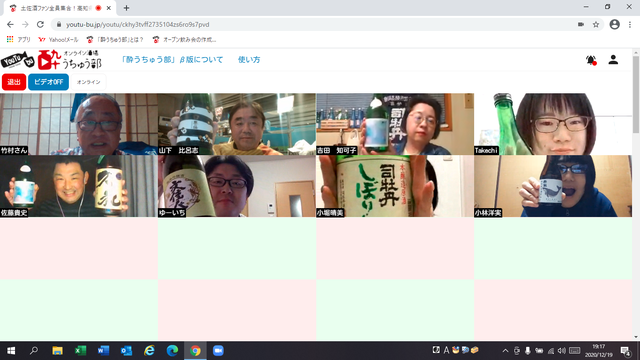
Task: Open Outlook from taskbar
Action: point(126,351)
